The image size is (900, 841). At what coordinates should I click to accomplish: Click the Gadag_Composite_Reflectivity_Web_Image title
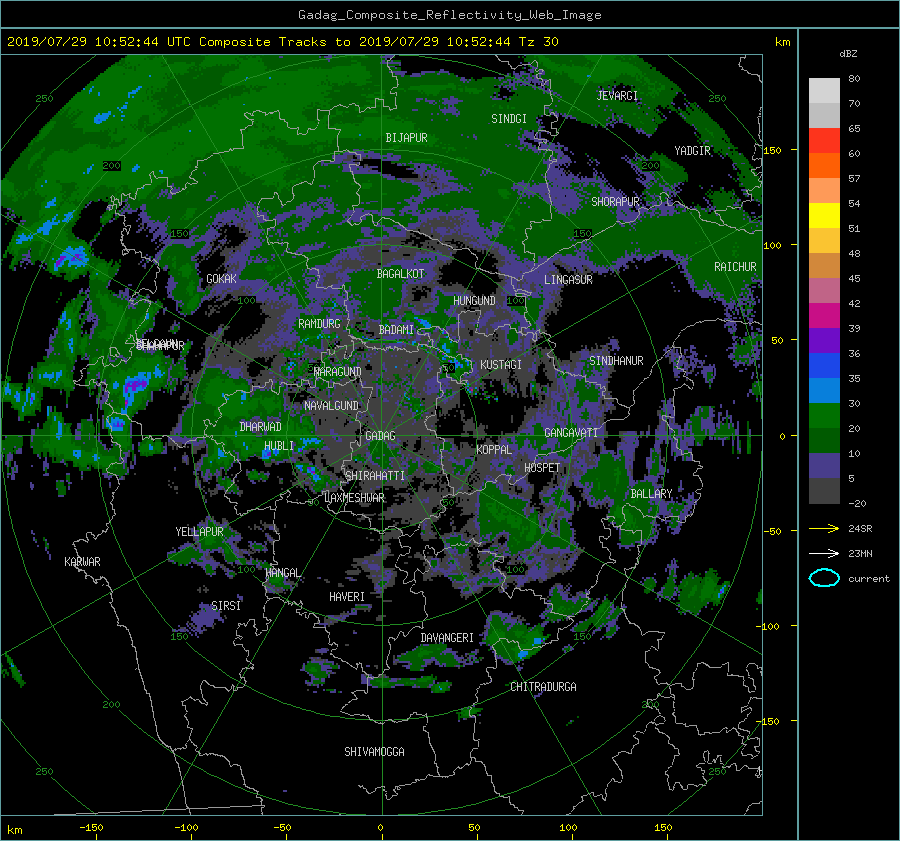(x=449, y=15)
